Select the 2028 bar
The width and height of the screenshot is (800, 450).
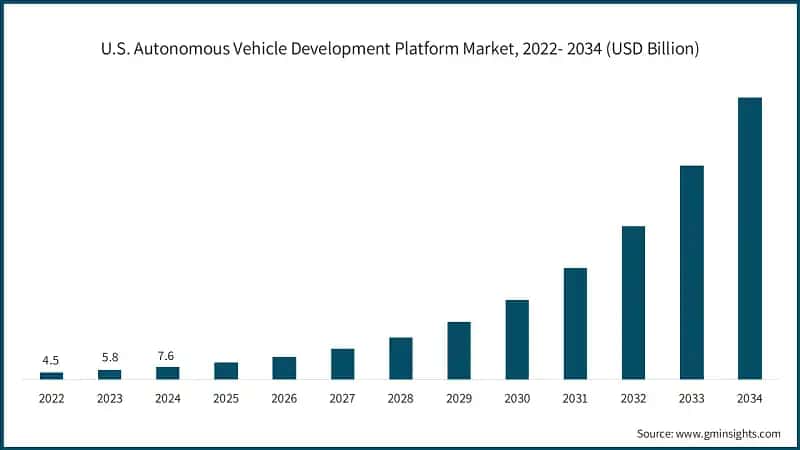tap(401, 359)
